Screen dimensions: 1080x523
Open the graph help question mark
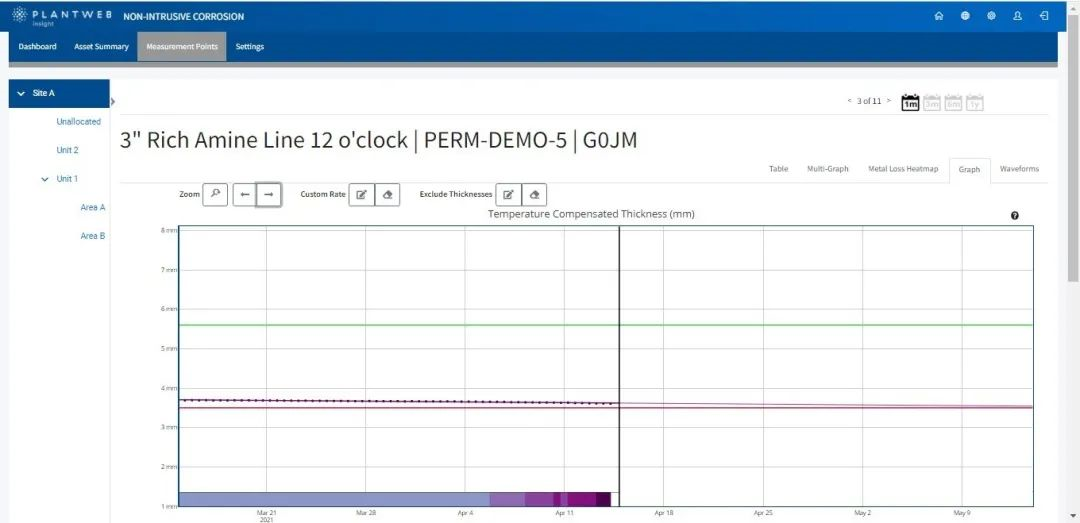1015,216
